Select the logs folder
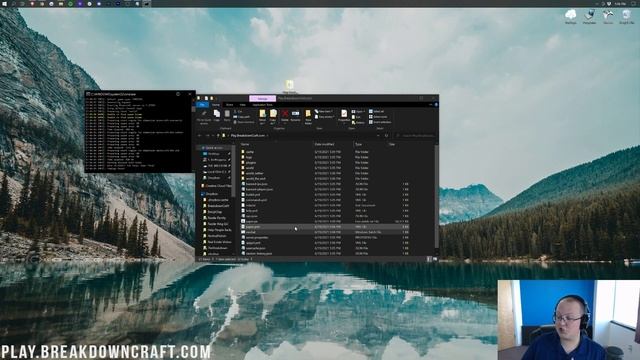 tap(249, 157)
